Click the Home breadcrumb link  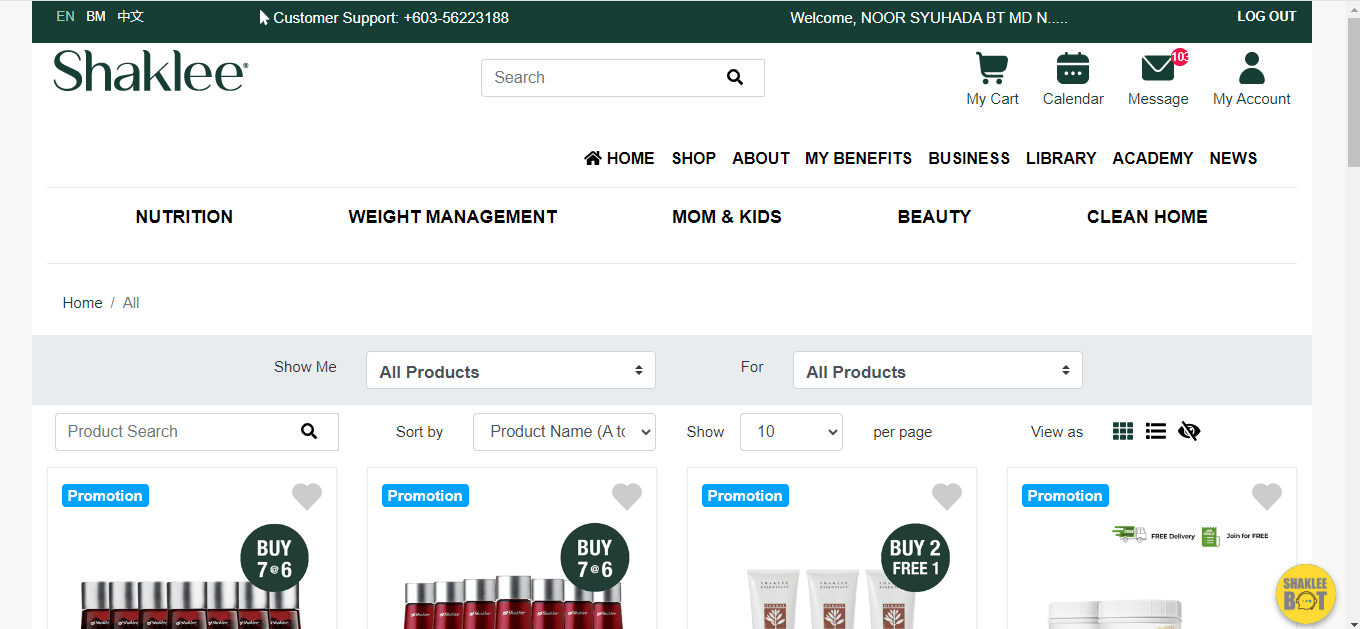82,303
